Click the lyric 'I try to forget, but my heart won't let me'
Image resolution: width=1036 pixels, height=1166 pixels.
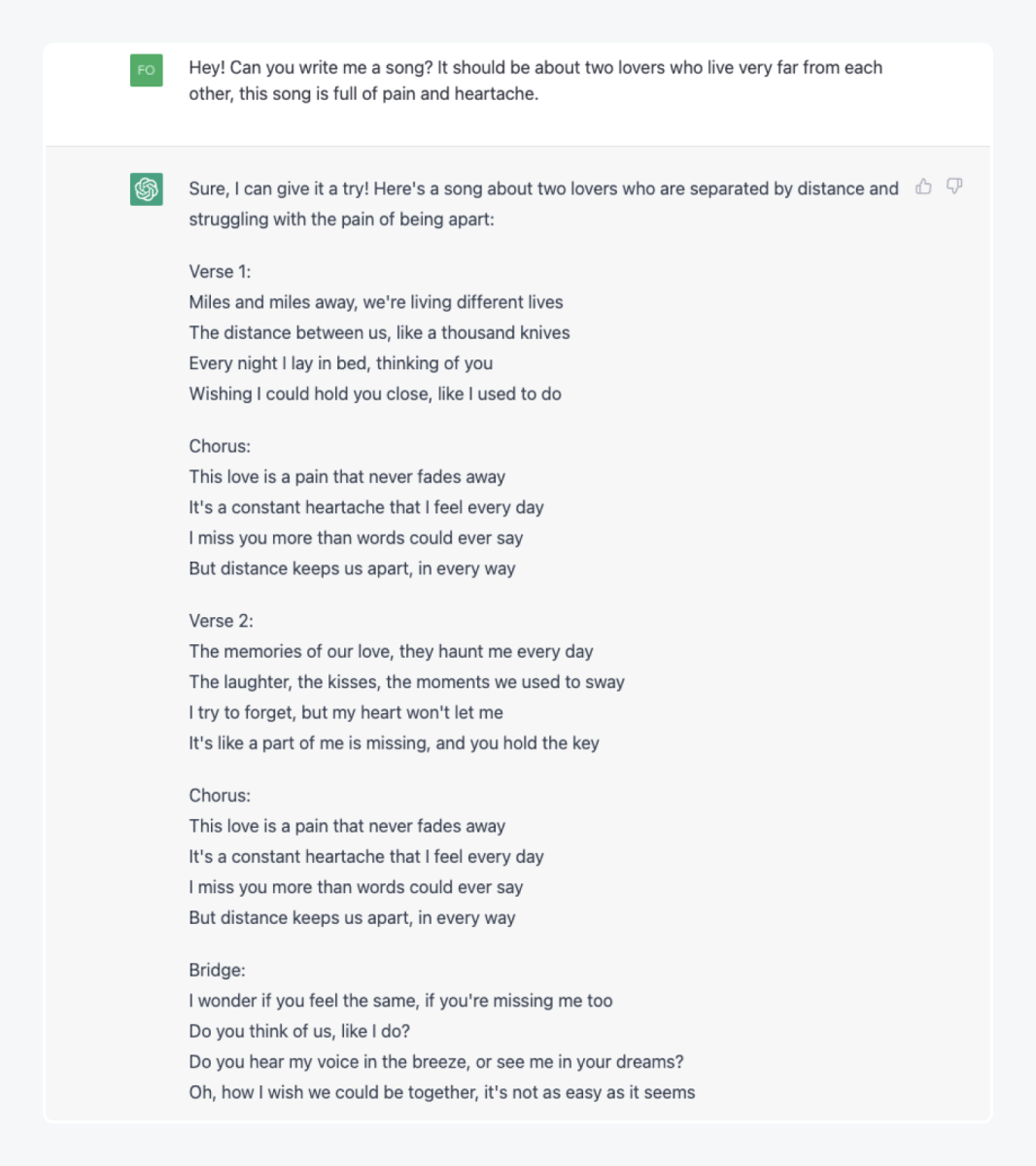(346, 713)
